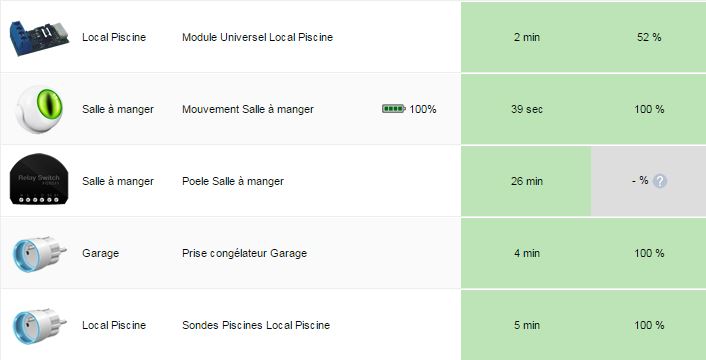
Task: Click the green battery level icon
Action: pyautogui.click(x=394, y=109)
